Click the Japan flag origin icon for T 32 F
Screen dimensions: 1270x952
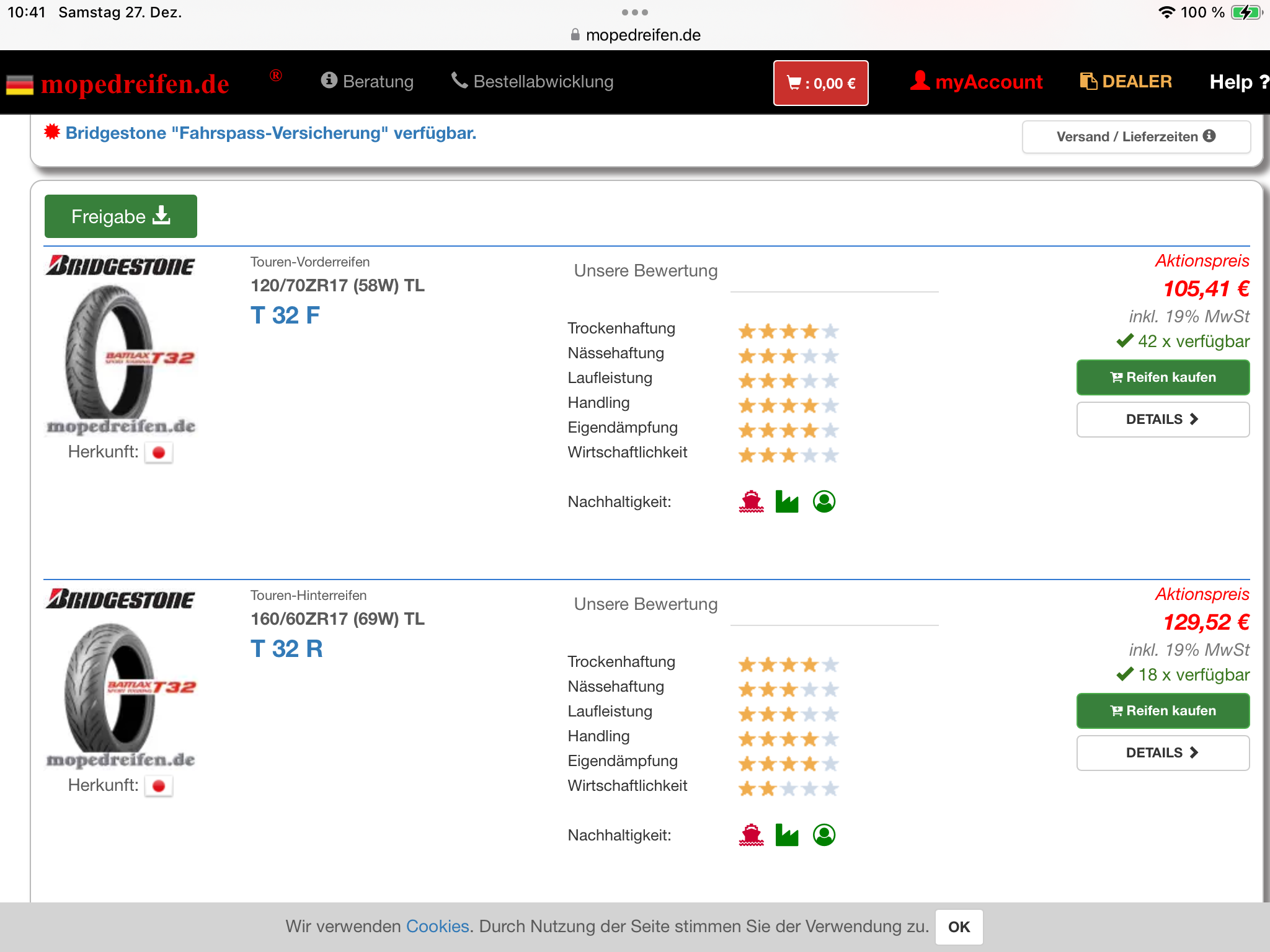pyautogui.click(x=159, y=452)
